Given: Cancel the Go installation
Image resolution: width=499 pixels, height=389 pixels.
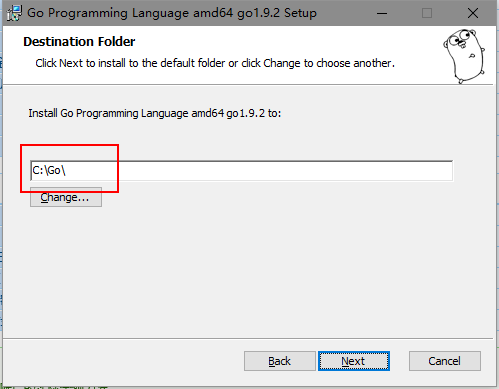Looking at the screenshot, I should (445, 361).
